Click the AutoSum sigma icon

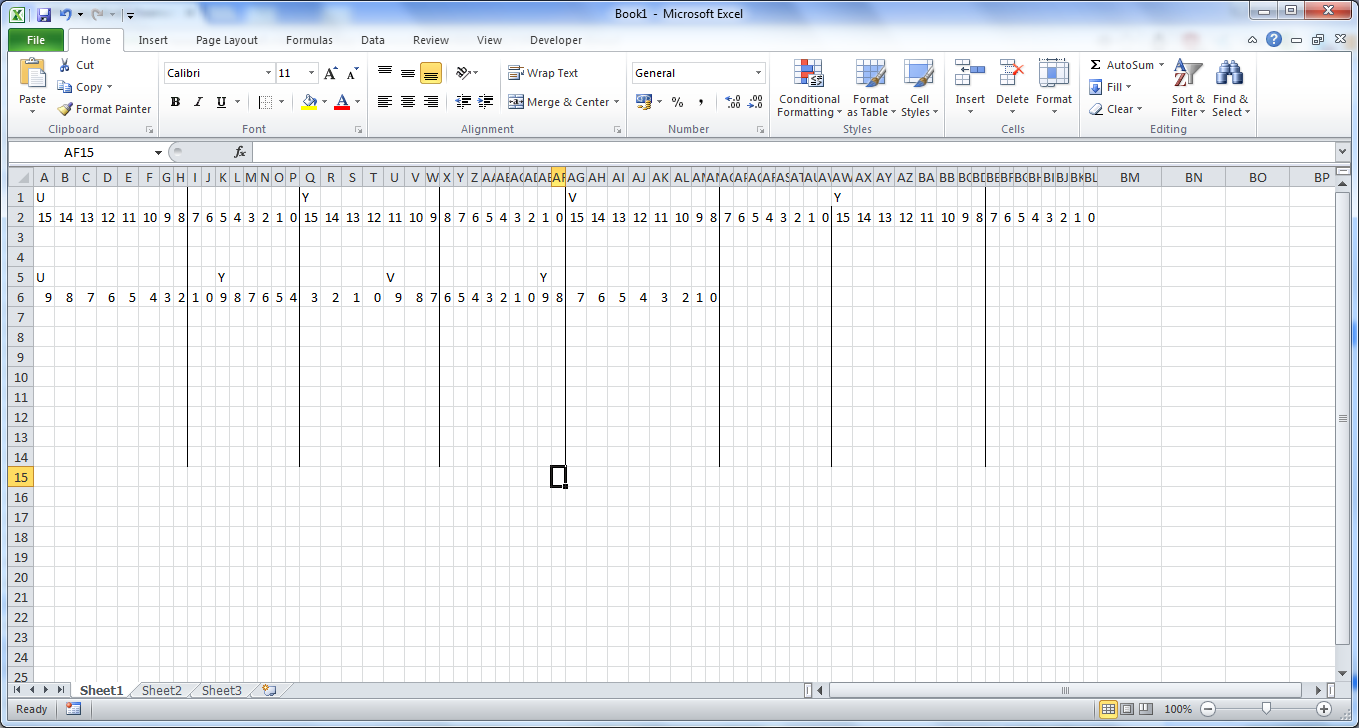tap(1096, 65)
